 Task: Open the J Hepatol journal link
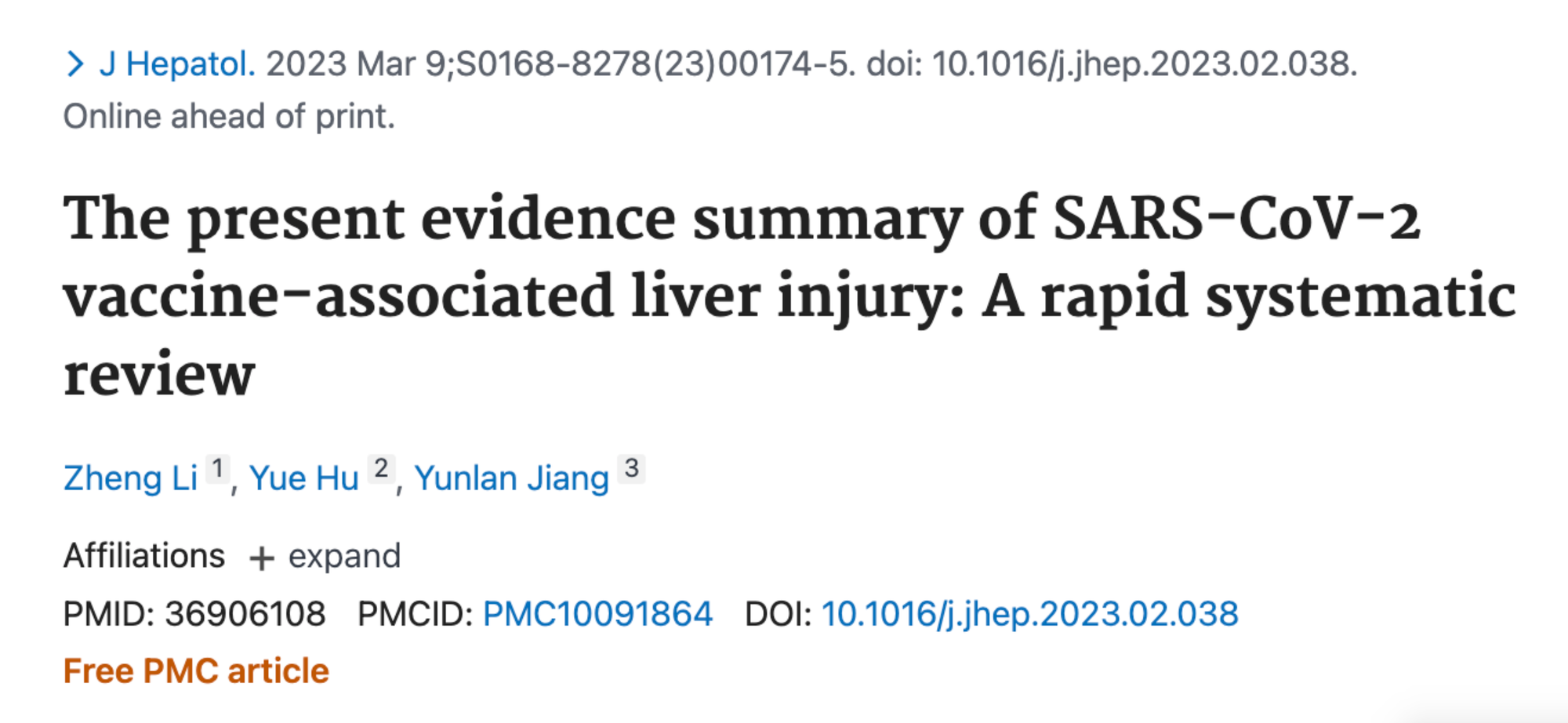coord(177,64)
